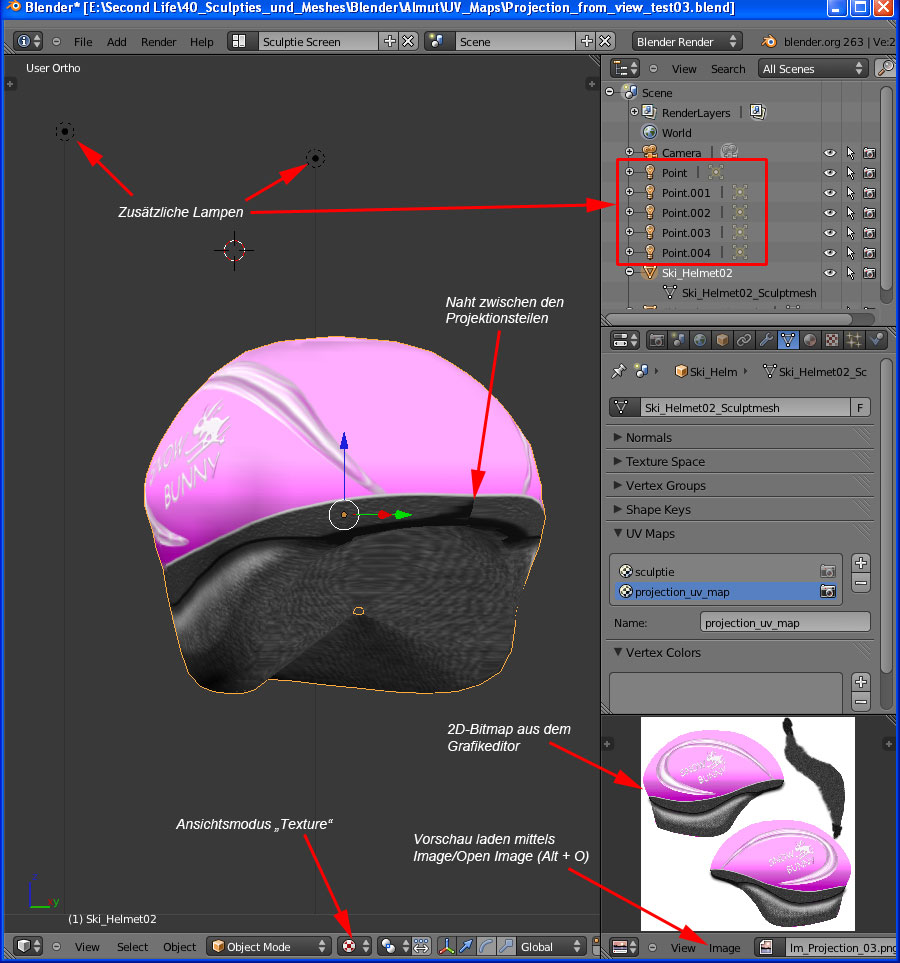
Task: Toggle Ski_Helmet02 viewport visibility eye
Action: pos(829,273)
